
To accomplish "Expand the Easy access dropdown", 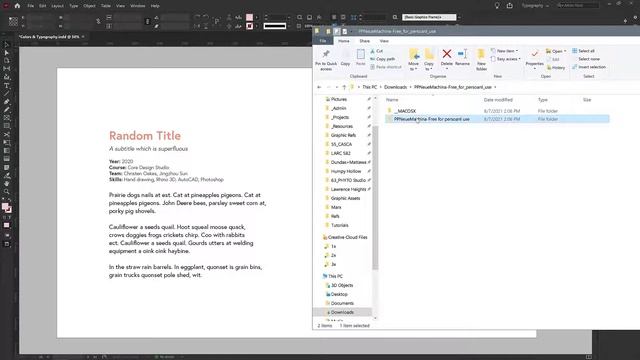I will pyautogui.click(x=519, y=59).
